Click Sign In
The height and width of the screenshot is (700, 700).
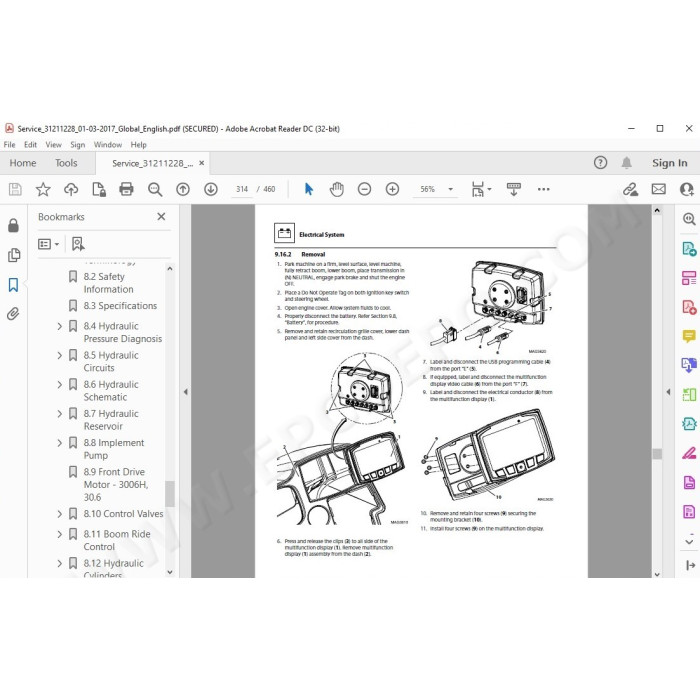(669, 163)
